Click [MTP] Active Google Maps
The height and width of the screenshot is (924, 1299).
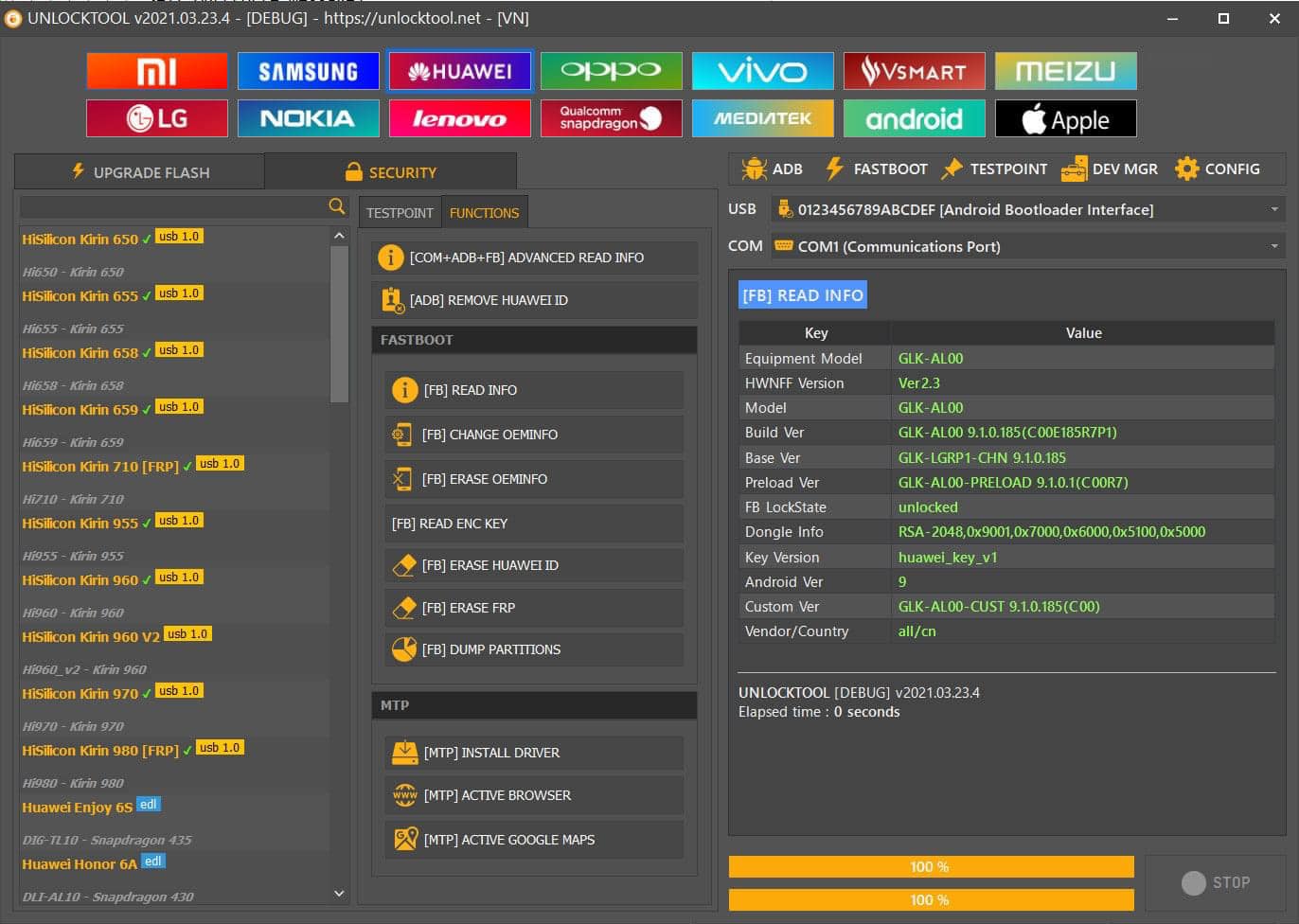tap(534, 840)
